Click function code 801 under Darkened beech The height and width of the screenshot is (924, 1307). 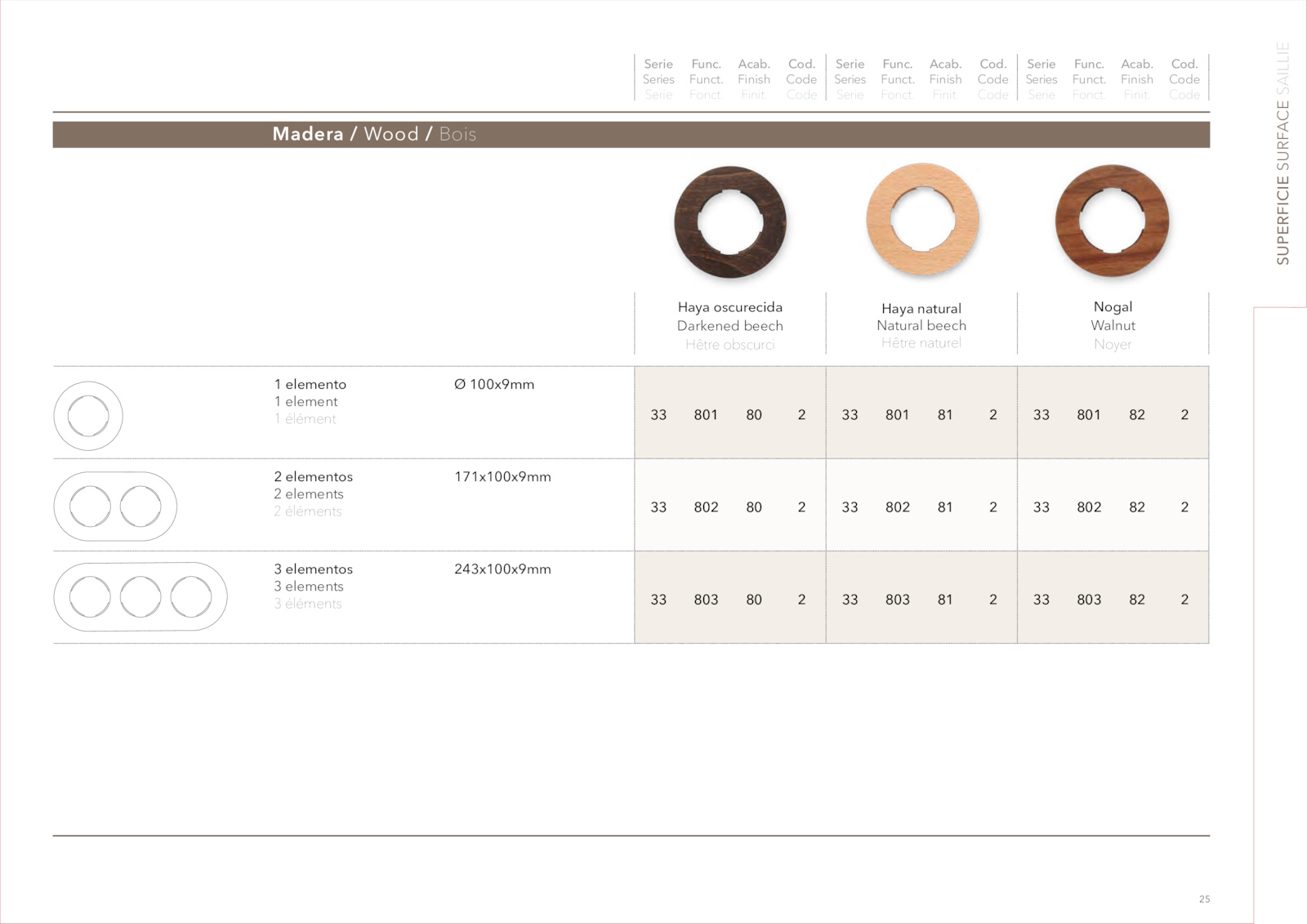tap(706, 415)
